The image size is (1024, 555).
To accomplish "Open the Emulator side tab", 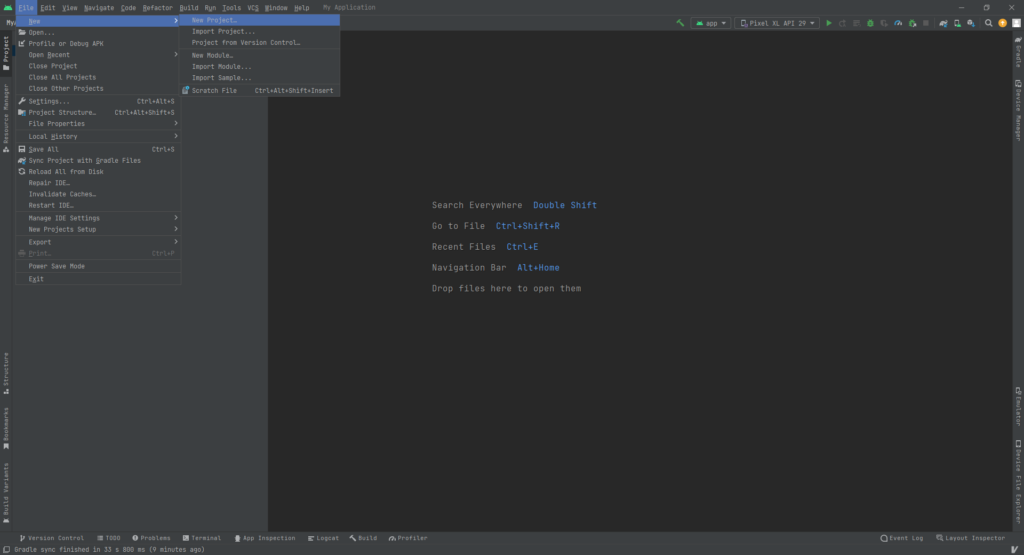I will (x=1017, y=406).
